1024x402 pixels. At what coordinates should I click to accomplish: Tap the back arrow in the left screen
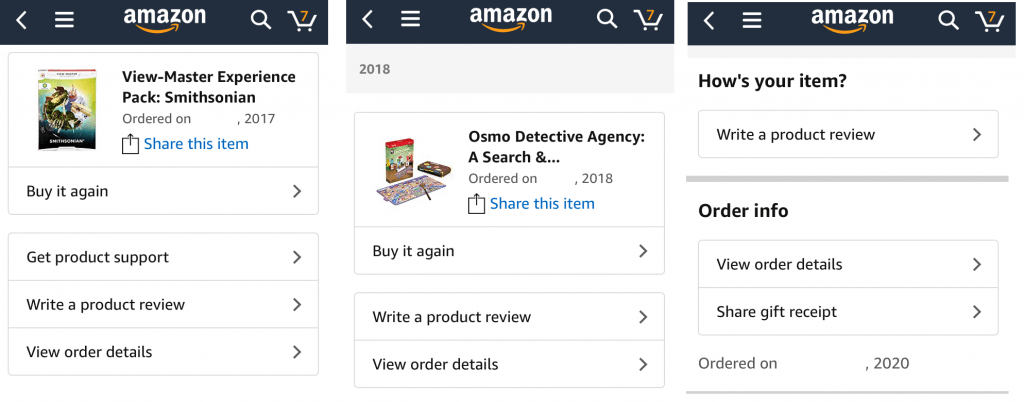click(x=23, y=20)
